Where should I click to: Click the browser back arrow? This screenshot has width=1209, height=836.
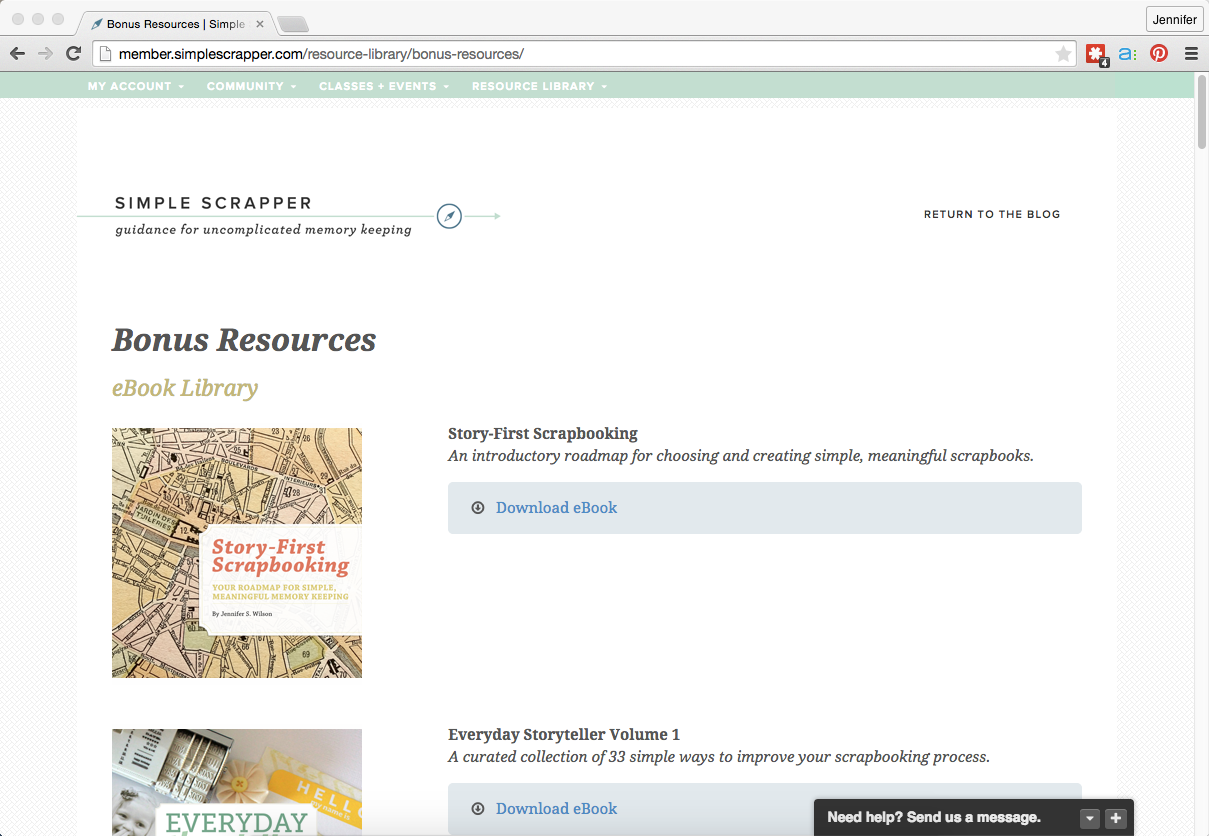tap(18, 54)
